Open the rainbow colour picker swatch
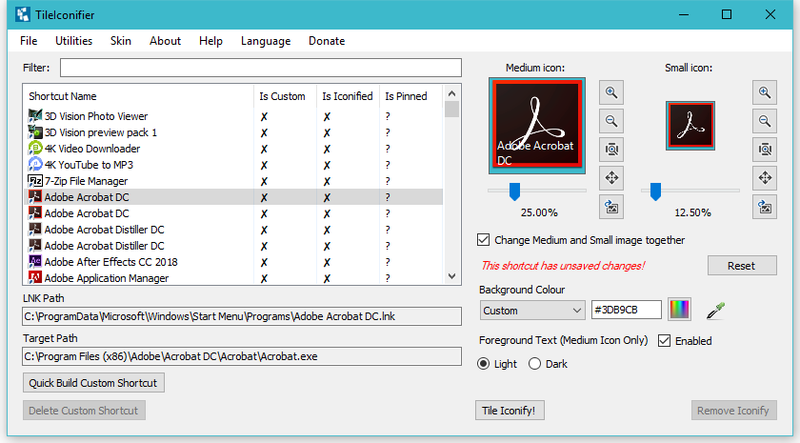The height and width of the screenshot is (443, 800). click(x=679, y=310)
